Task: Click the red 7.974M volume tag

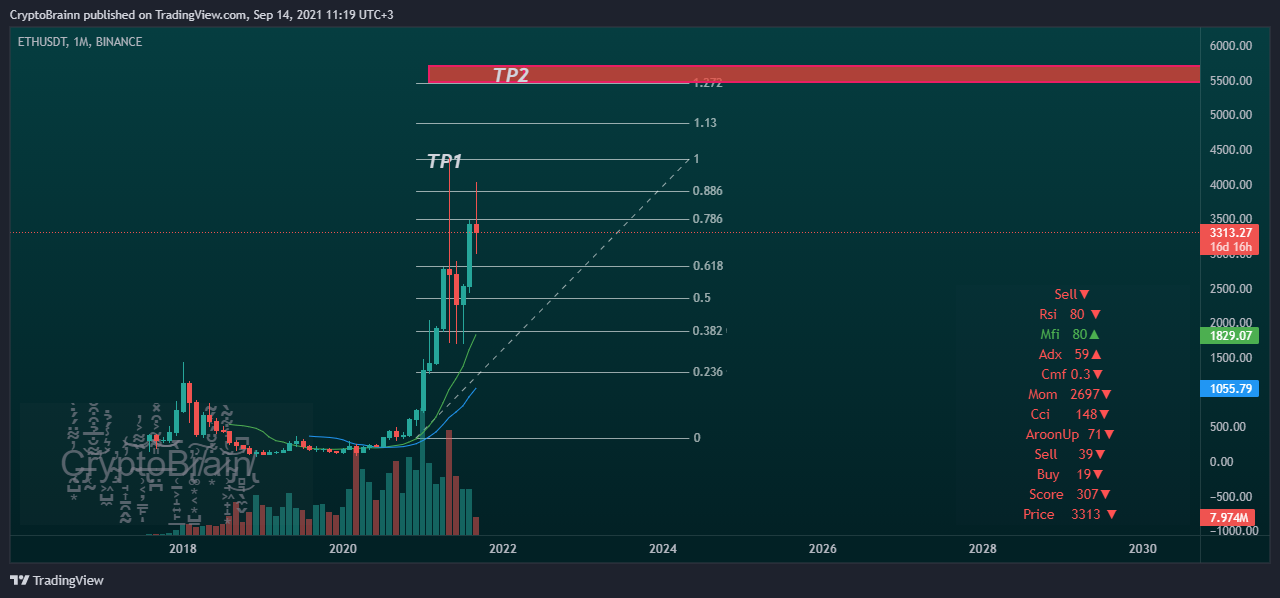Action: (x=1227, y=518)
